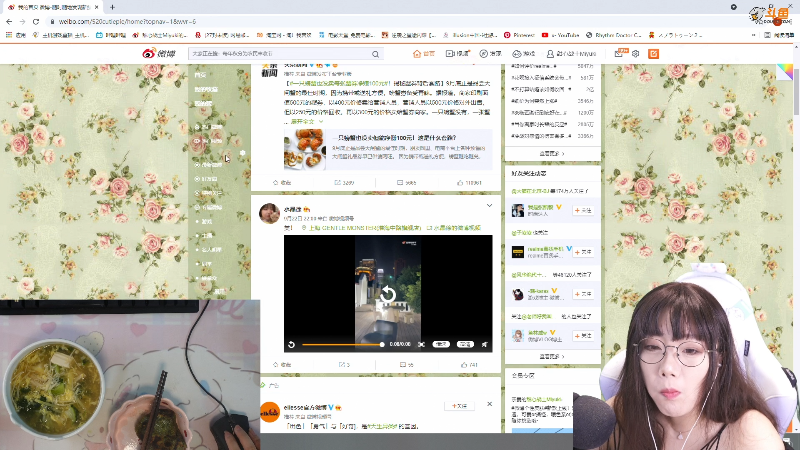Open comments on the crab news post
The height and width of the screenshot is (450, 800).
pyautogui.click(x=407, y=183)
